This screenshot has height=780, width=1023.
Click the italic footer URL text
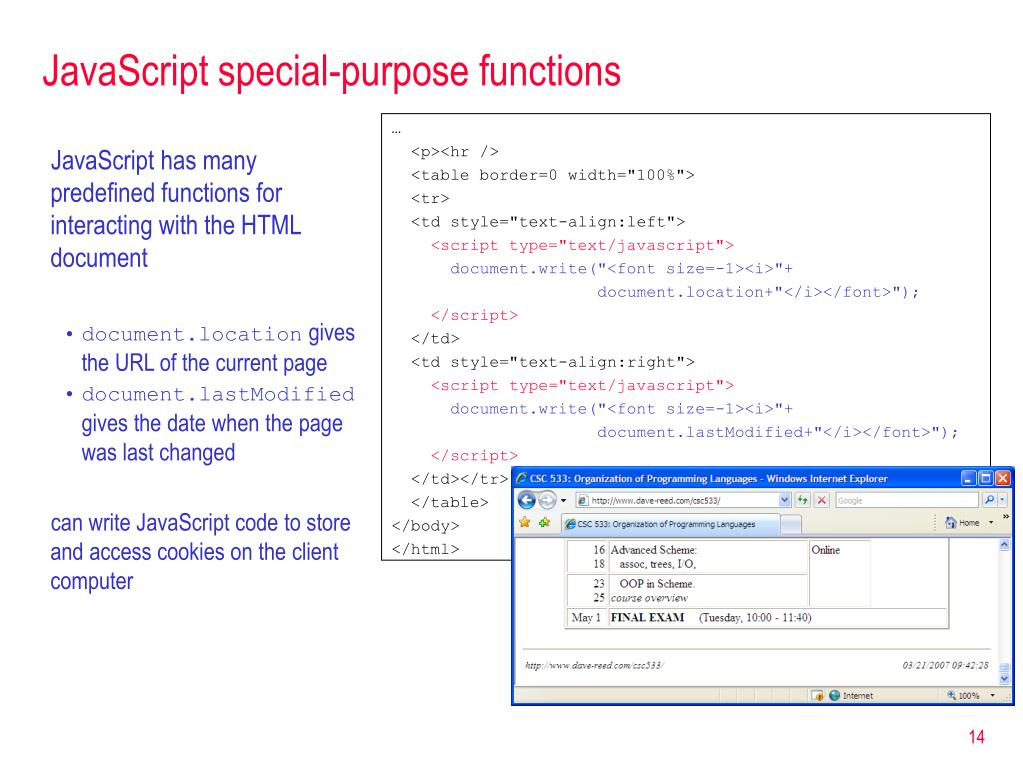point(594,665)
